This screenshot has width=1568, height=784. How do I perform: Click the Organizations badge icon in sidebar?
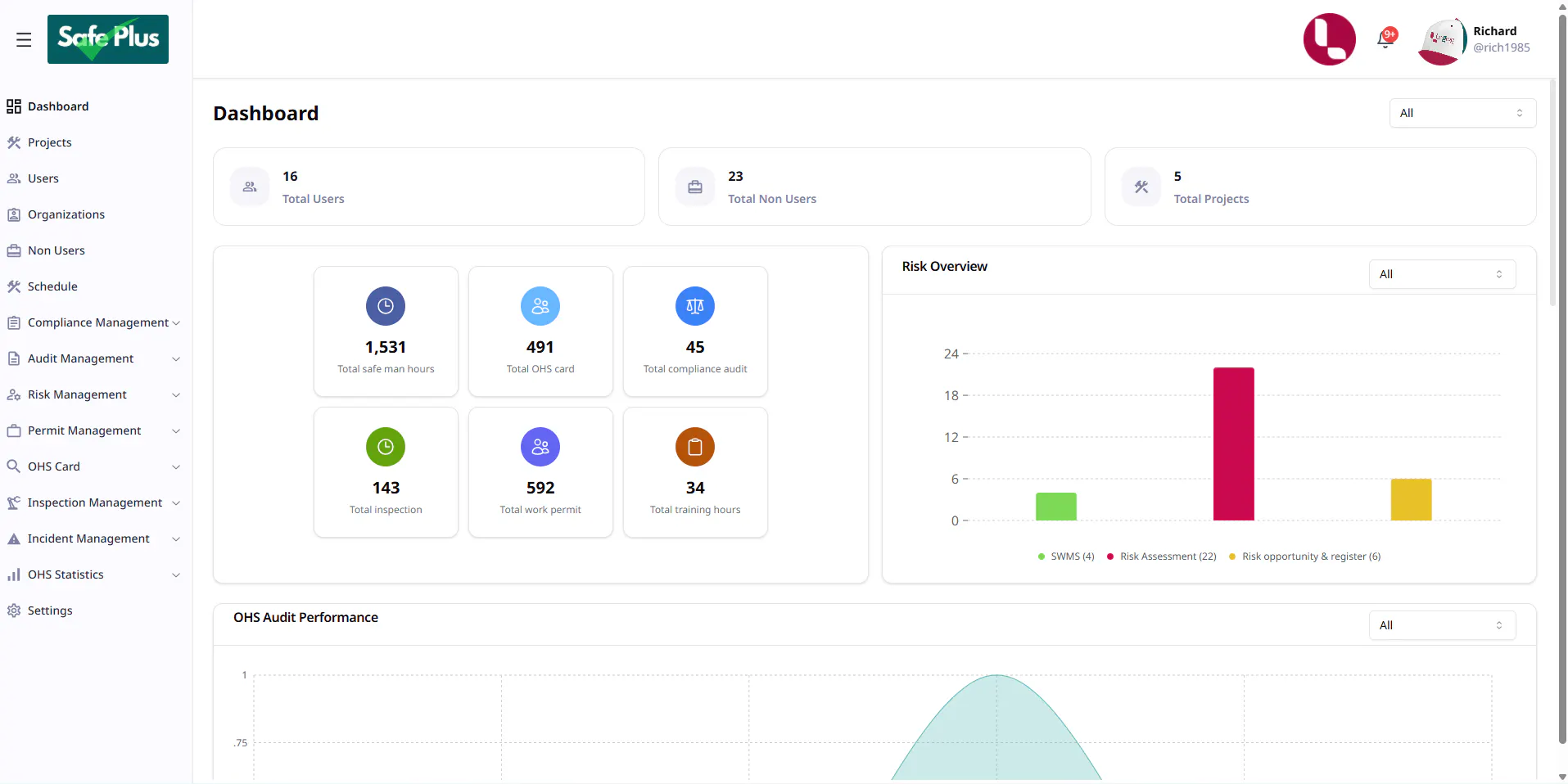tap(14, 214)
